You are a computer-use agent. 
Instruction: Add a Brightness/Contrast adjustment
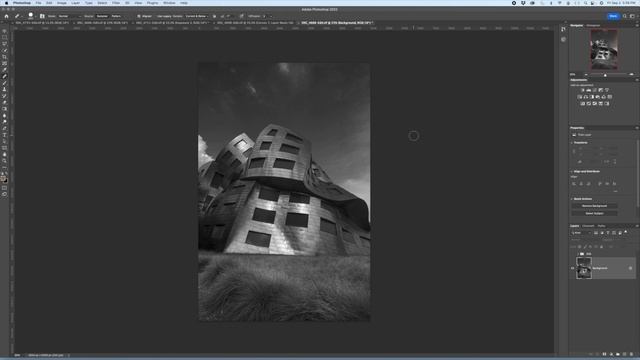pos(582,90)
